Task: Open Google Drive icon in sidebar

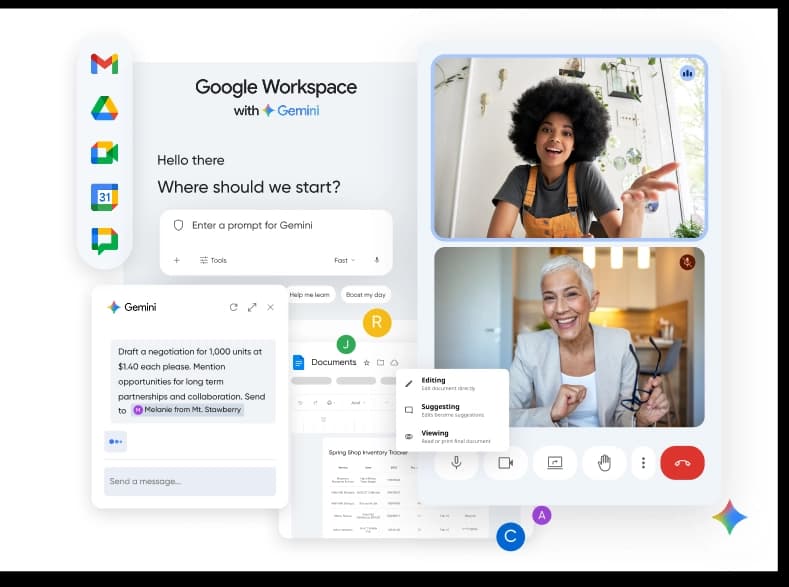Action: (105, 108)
